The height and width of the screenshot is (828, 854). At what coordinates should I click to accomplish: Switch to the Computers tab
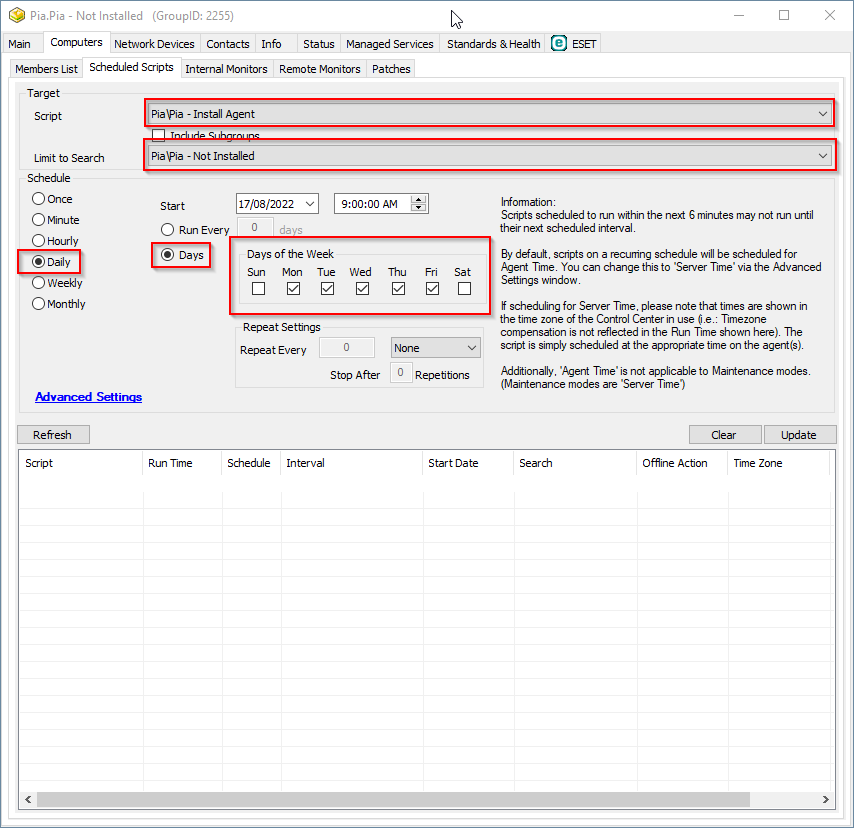[x=76, y=42]
